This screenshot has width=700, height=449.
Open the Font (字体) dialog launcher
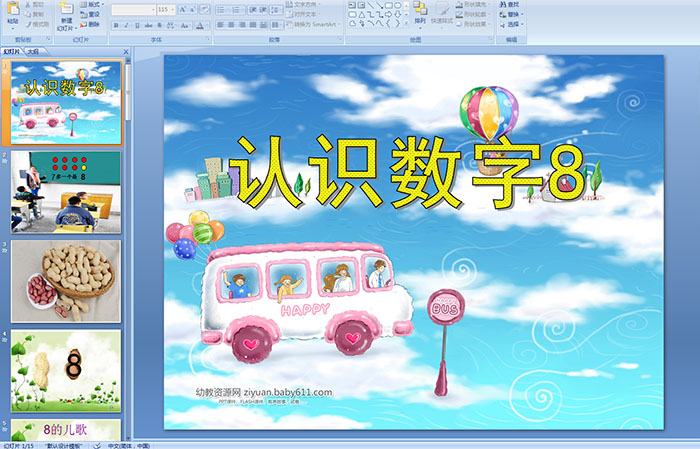click(x=208, y=39)
